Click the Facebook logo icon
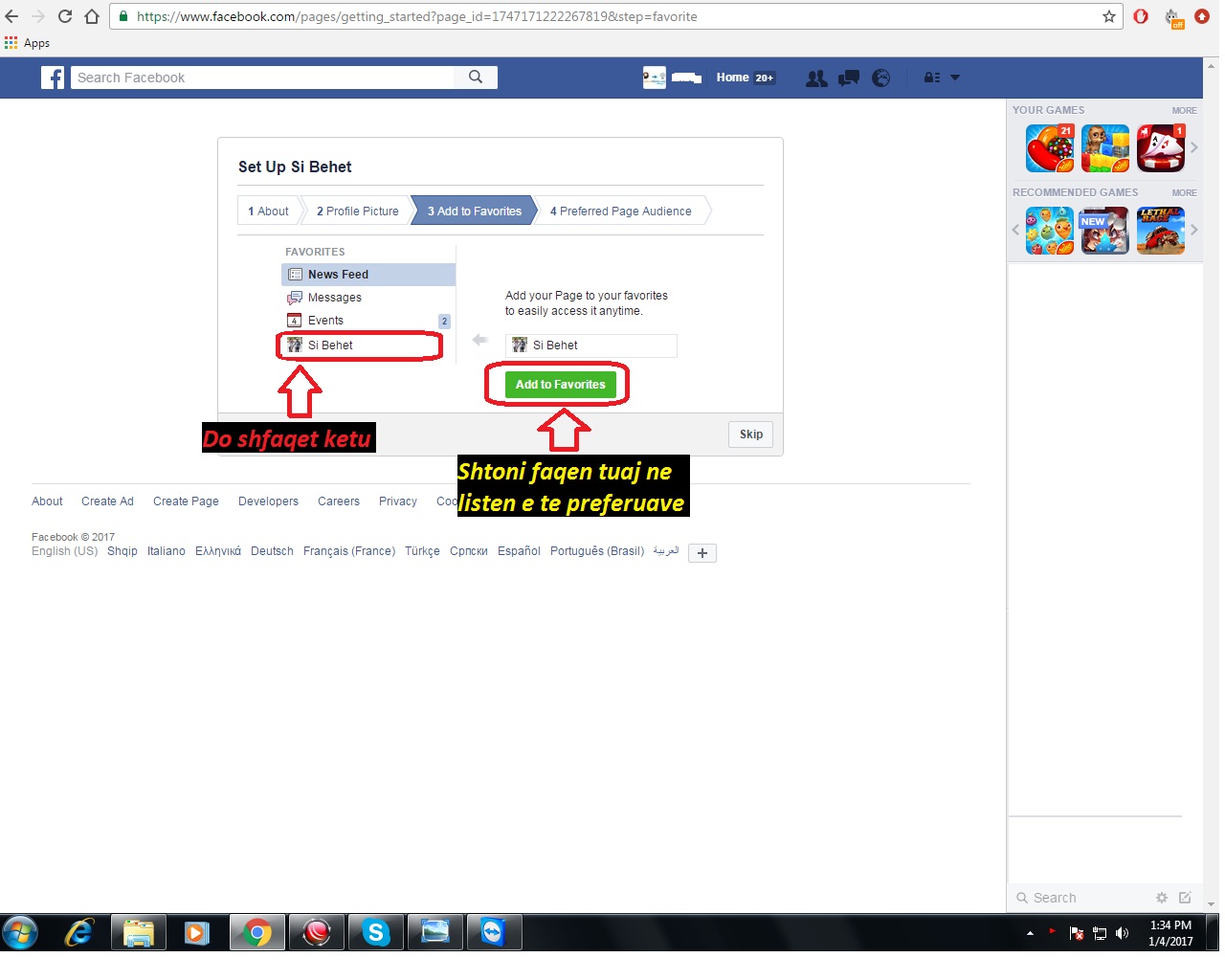Viewport: 1225px width, 980px height. click(53, 78)
